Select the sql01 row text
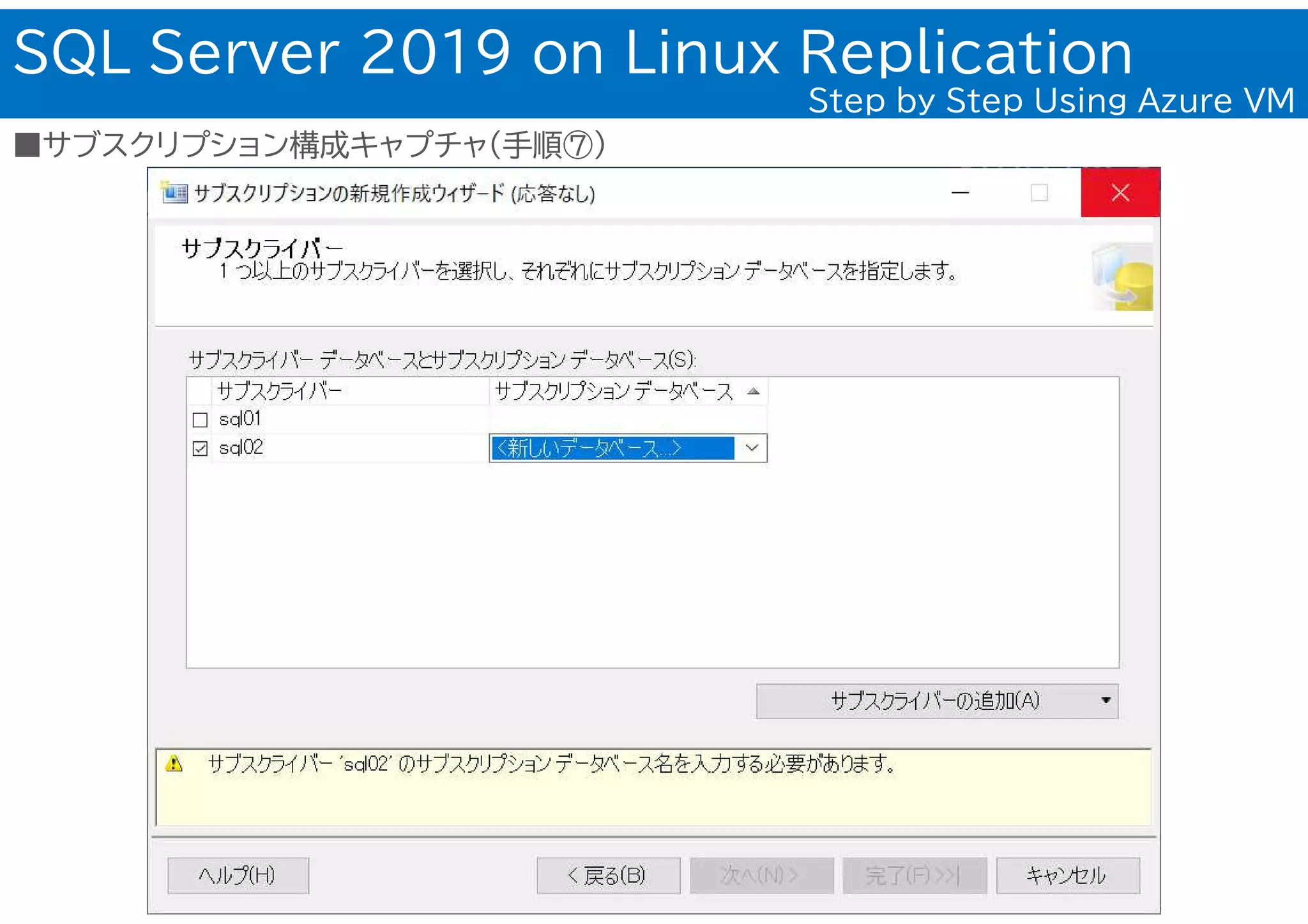1308x924 pixels. pos(240,419)
